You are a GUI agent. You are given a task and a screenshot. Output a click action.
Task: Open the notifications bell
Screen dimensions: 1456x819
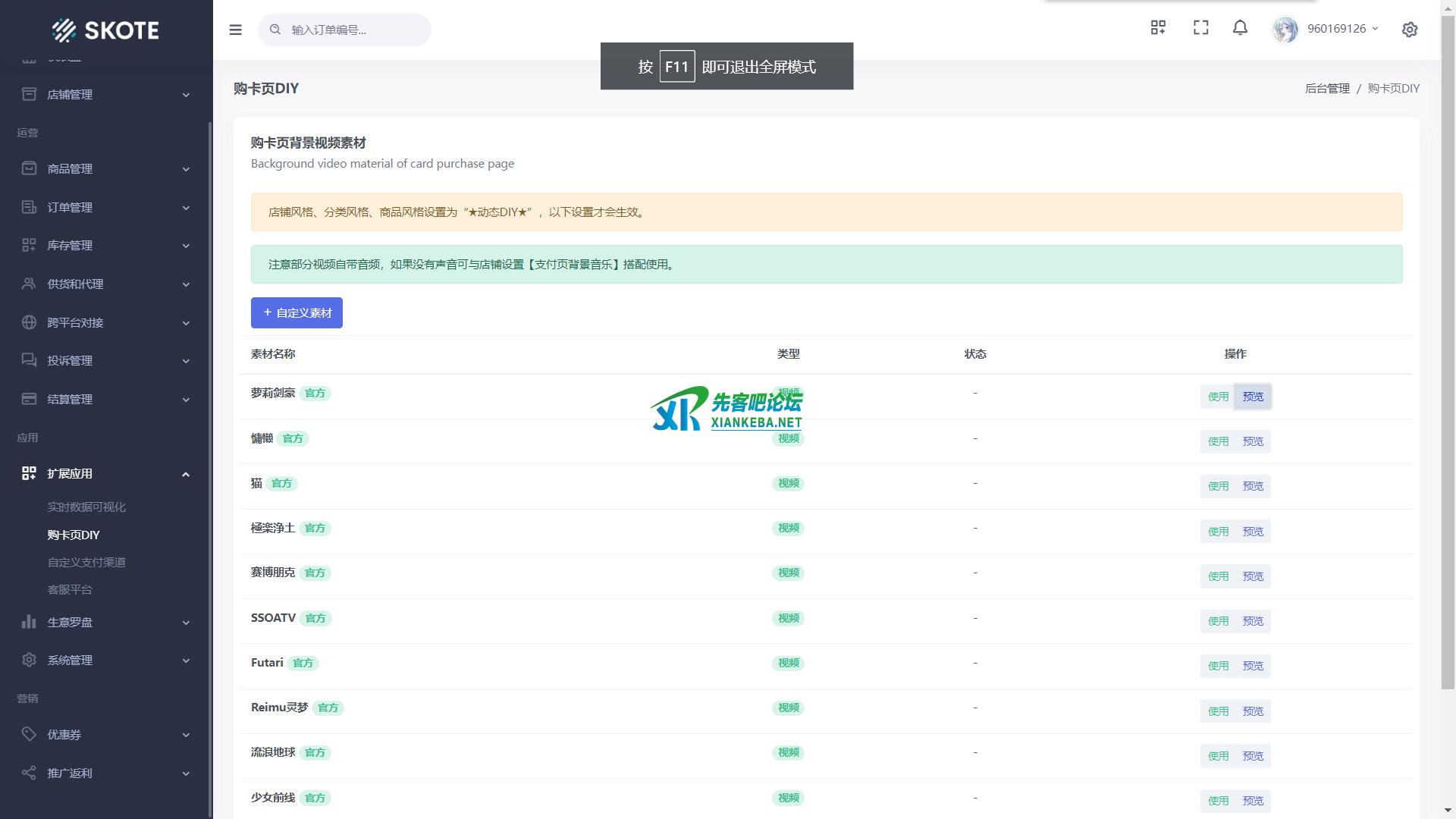point(1240,28)
